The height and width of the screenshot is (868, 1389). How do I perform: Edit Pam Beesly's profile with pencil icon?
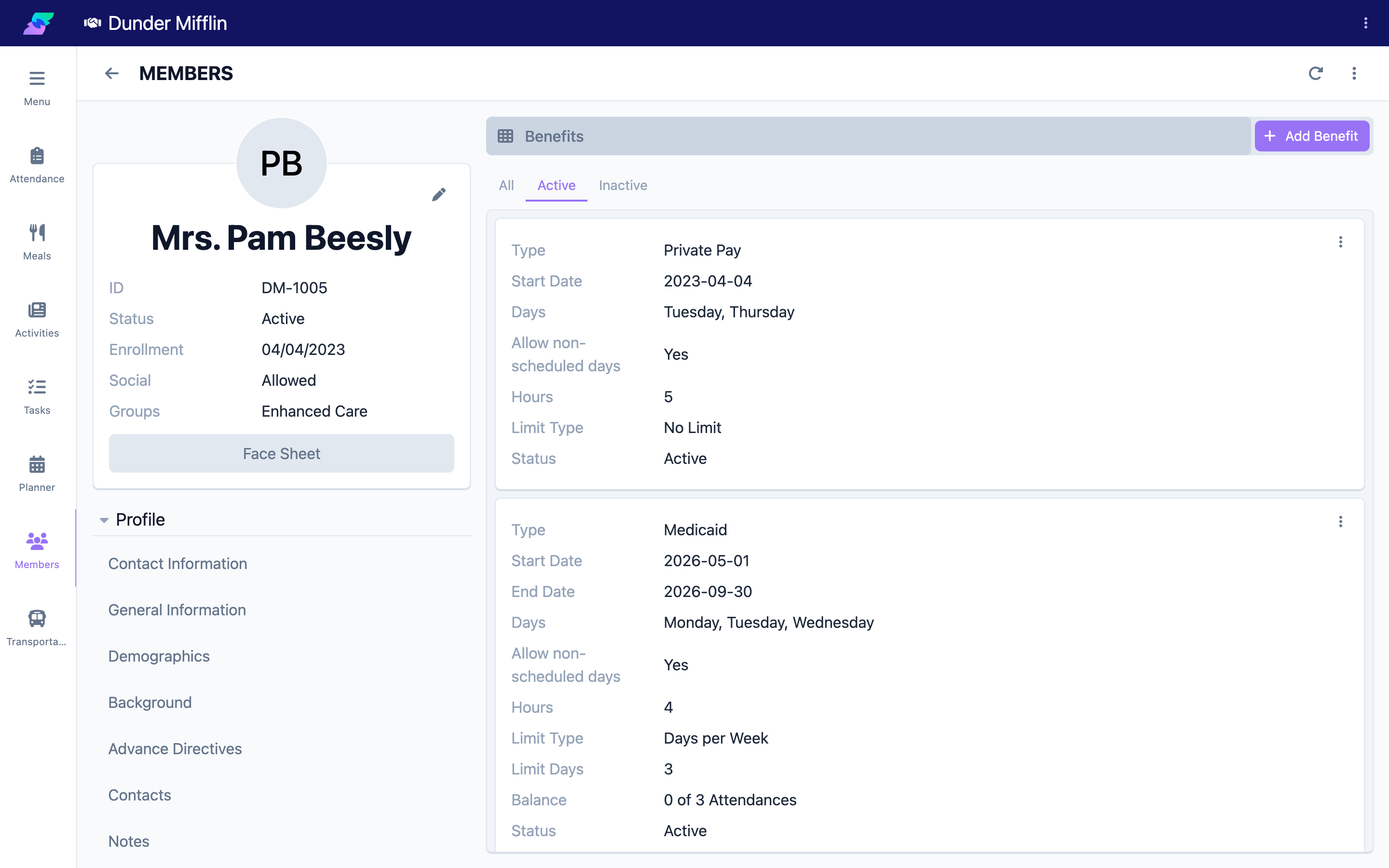point(438,195)
